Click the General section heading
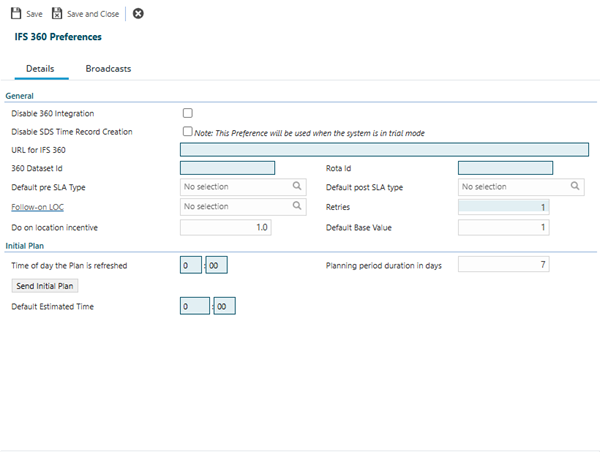 (x=19, y=96)
